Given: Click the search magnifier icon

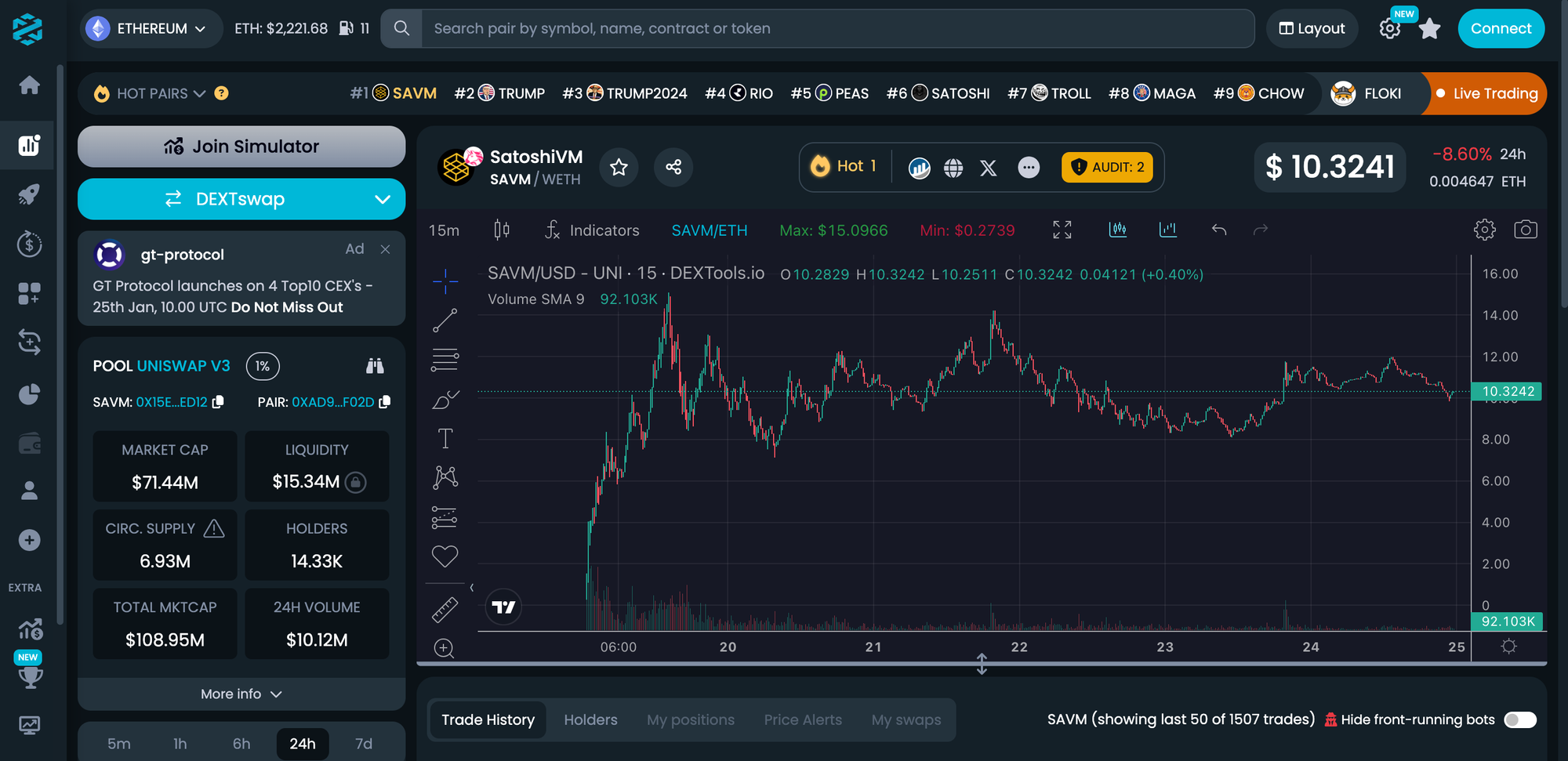Looking at the screenshot, I should click(401, 29).
